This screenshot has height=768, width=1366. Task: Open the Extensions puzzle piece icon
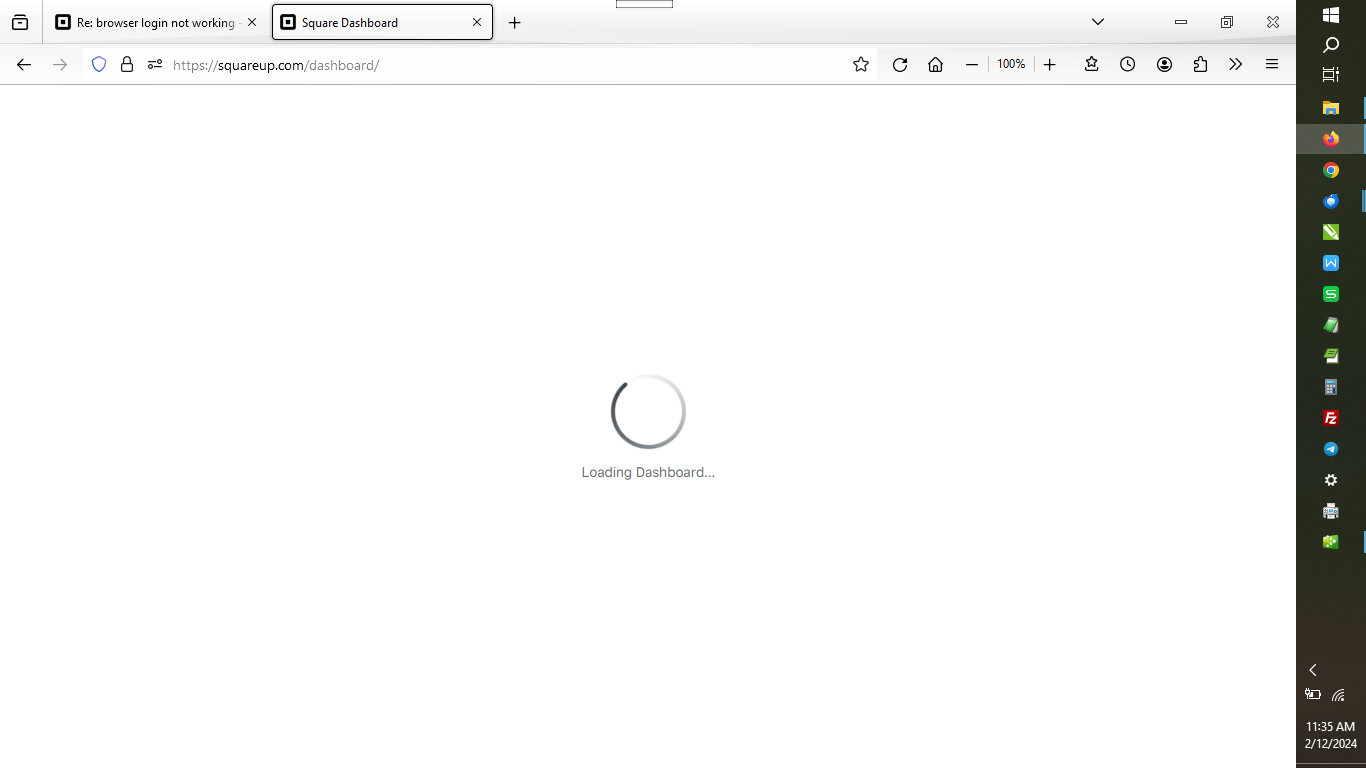tap(1200, 64)
